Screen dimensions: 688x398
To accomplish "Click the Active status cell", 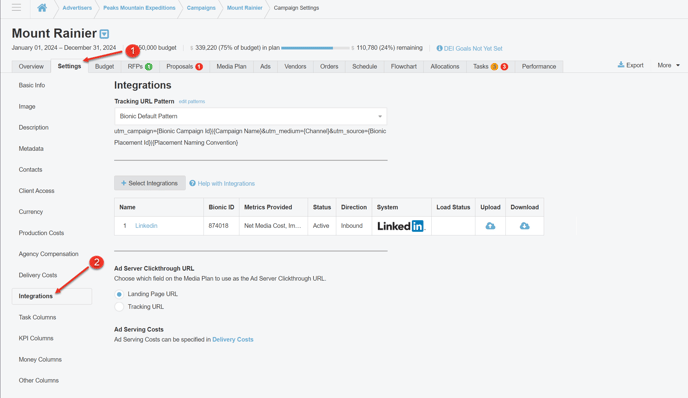I will pos(321,226).
